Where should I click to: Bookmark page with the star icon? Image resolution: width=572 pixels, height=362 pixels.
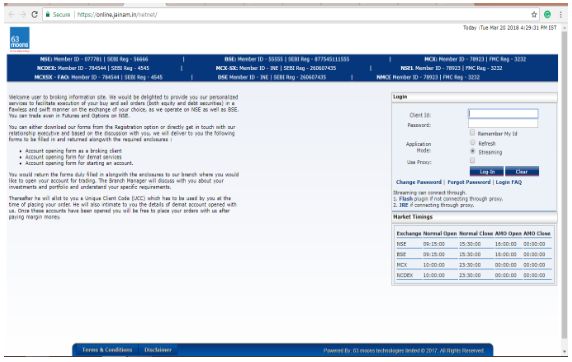tap(534, 15)
